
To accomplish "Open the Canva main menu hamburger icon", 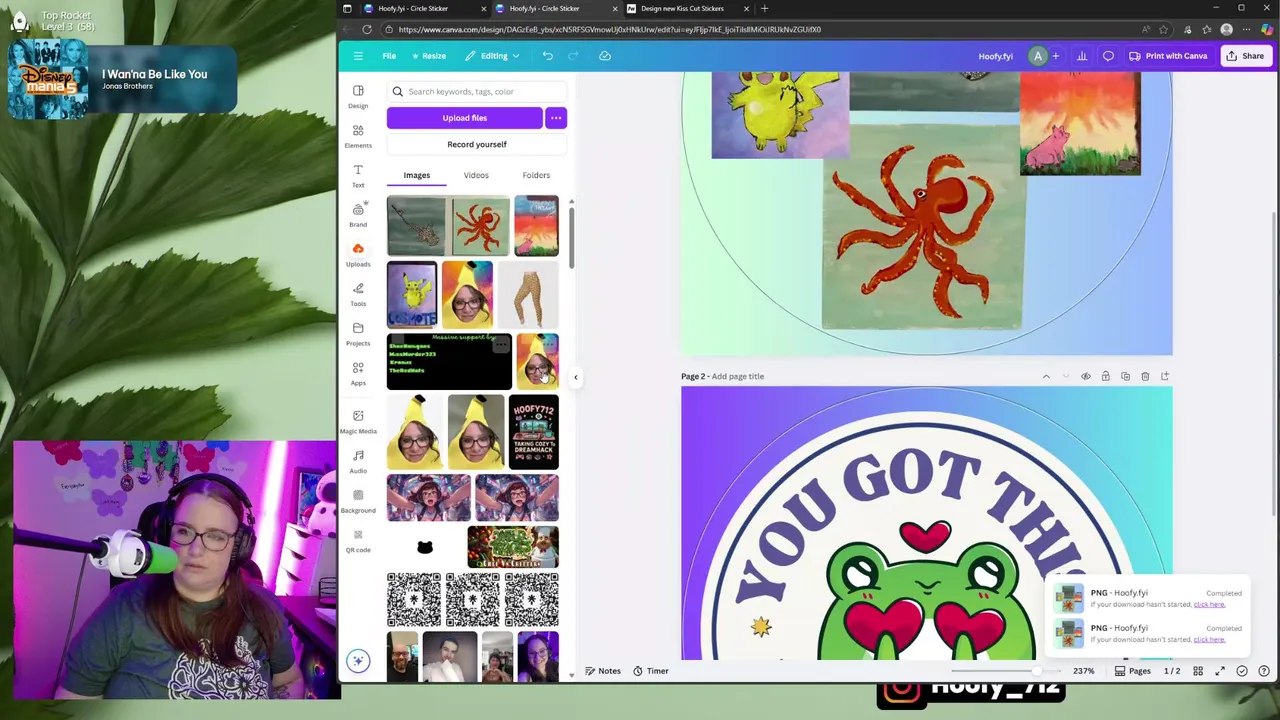I will (x=358, y=56).
